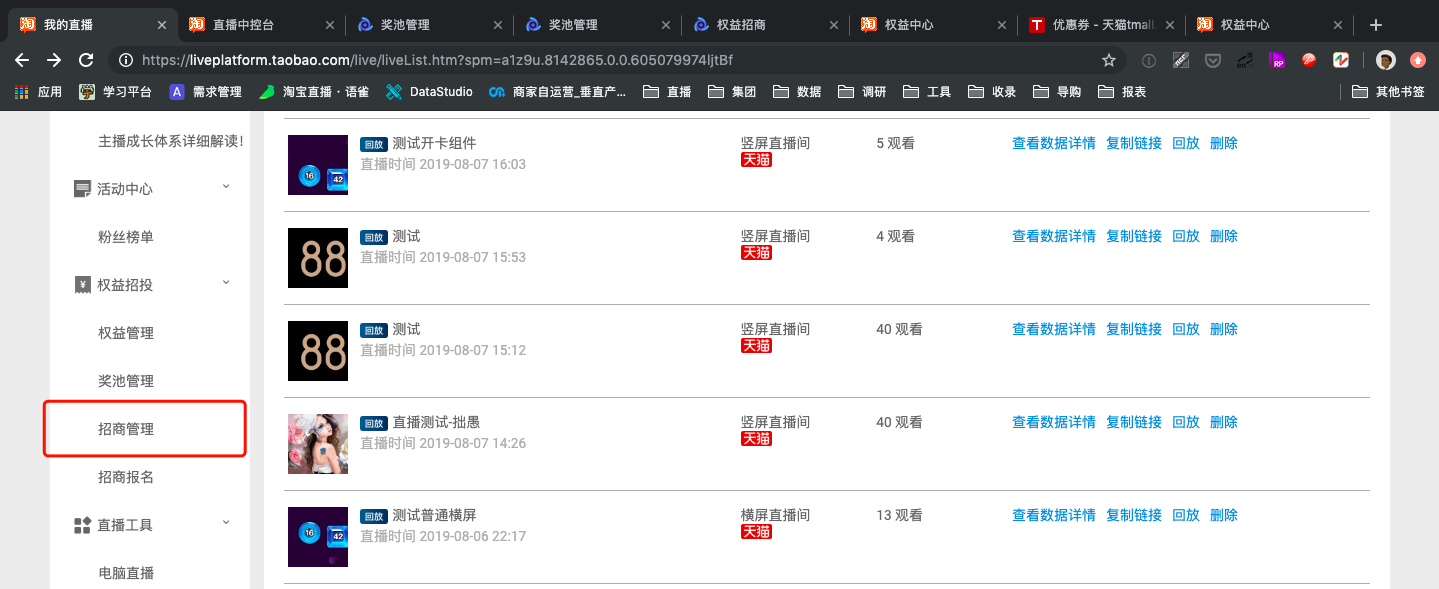Open the Chrome profile avatar
1439x589 pixels.
click(1386, 60)
